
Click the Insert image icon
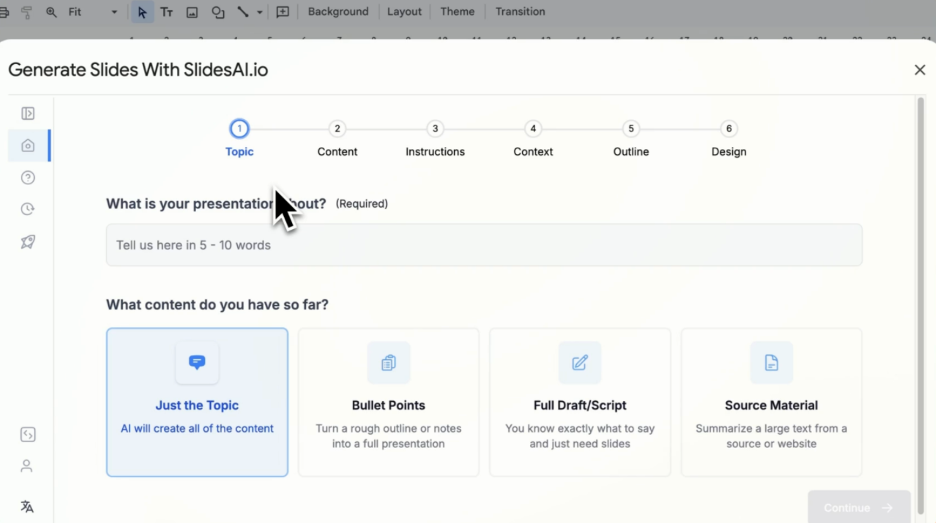pos(192,12)
